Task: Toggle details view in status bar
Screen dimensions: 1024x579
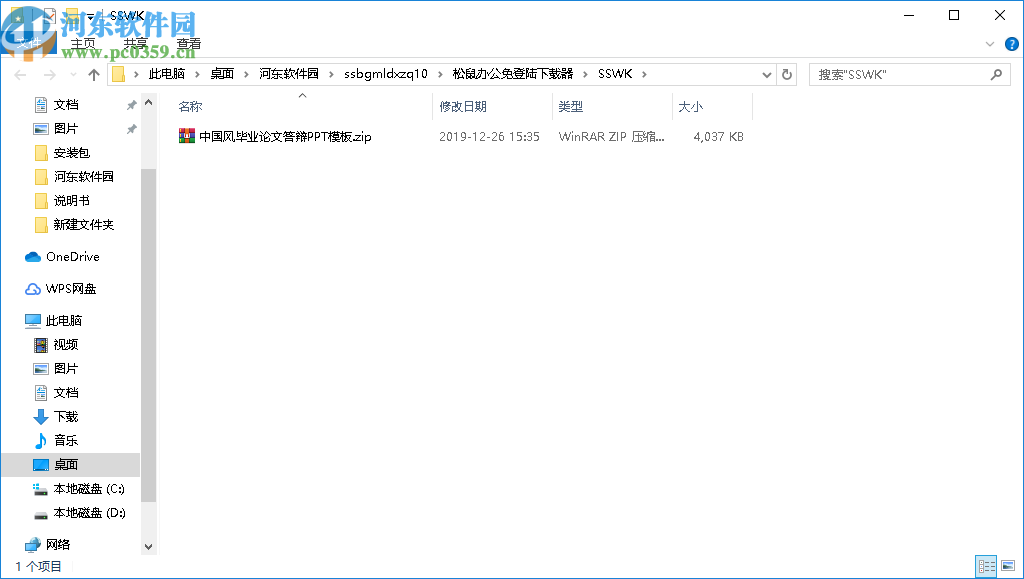Action: (985, 566)
